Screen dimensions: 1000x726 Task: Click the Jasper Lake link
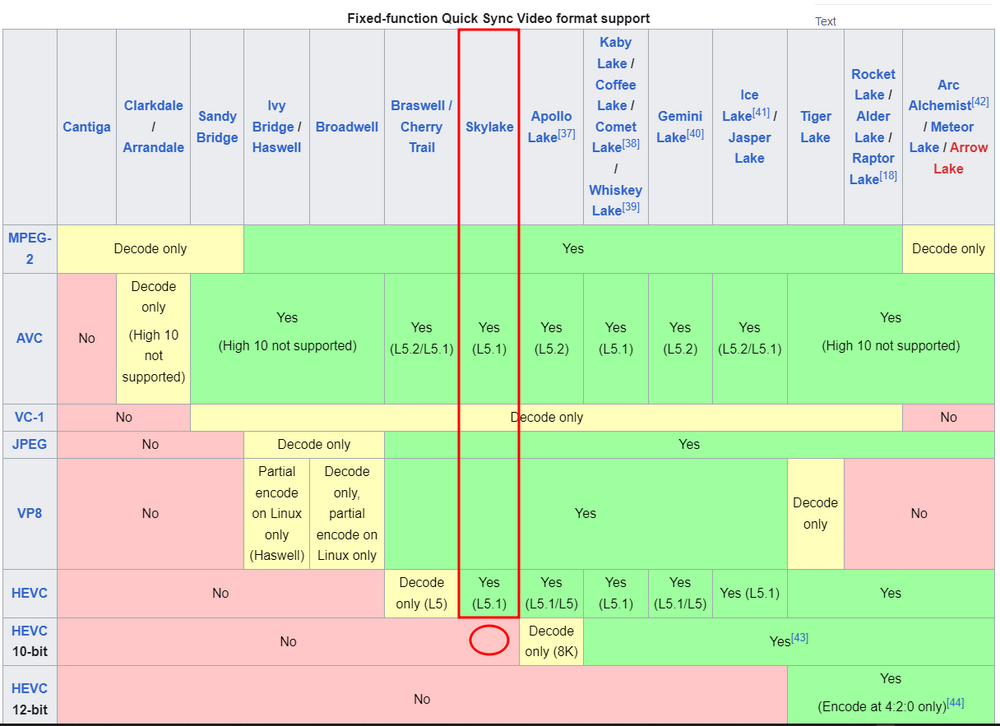click(x=749, y=147)
